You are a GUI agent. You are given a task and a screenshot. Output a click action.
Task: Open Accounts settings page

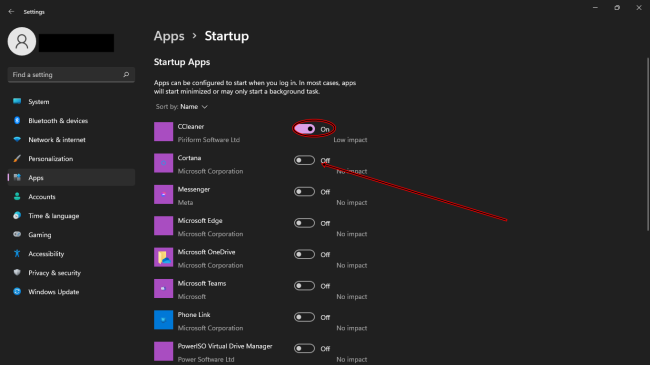pos(71,197)
